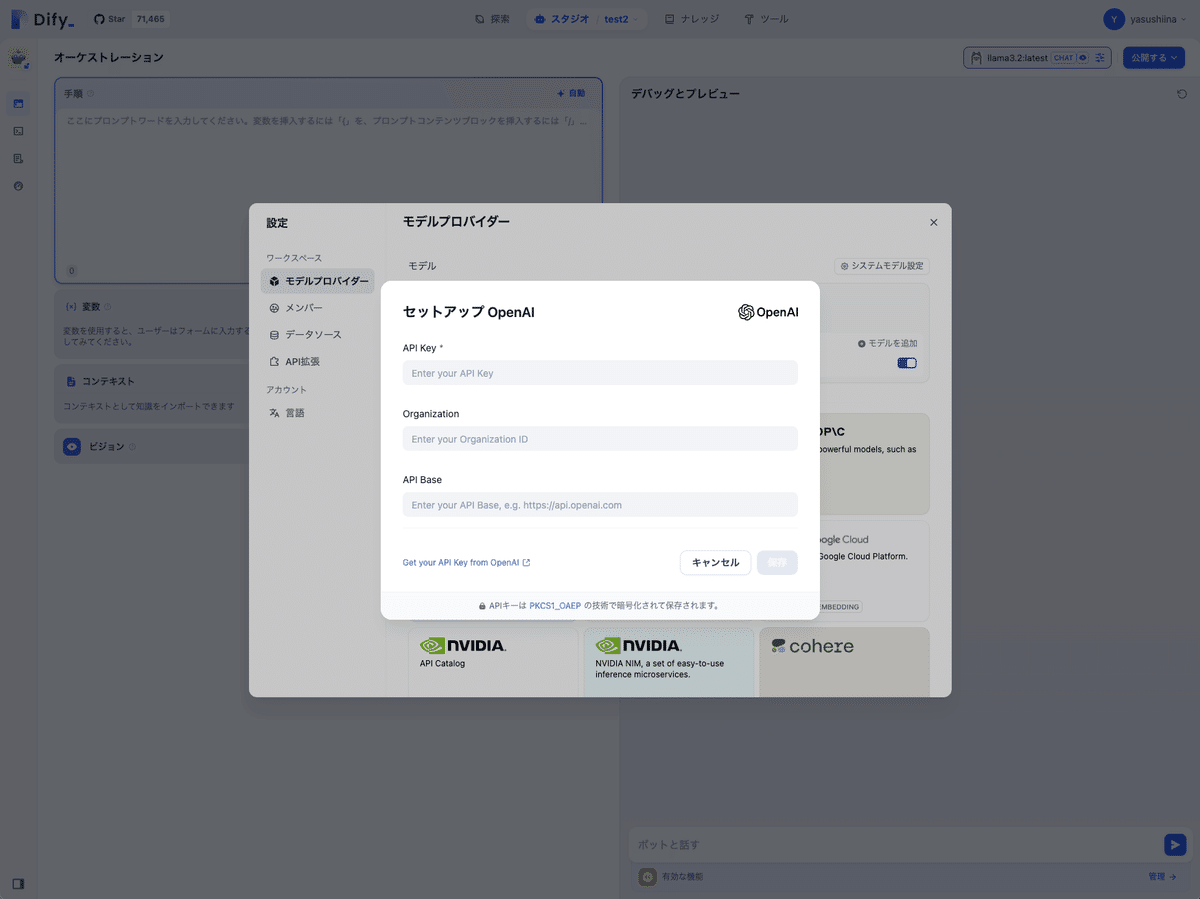The width and height of the screenshot is (1200, 899).
Task: Close the settings dialog with X
Action: (934, 223)
